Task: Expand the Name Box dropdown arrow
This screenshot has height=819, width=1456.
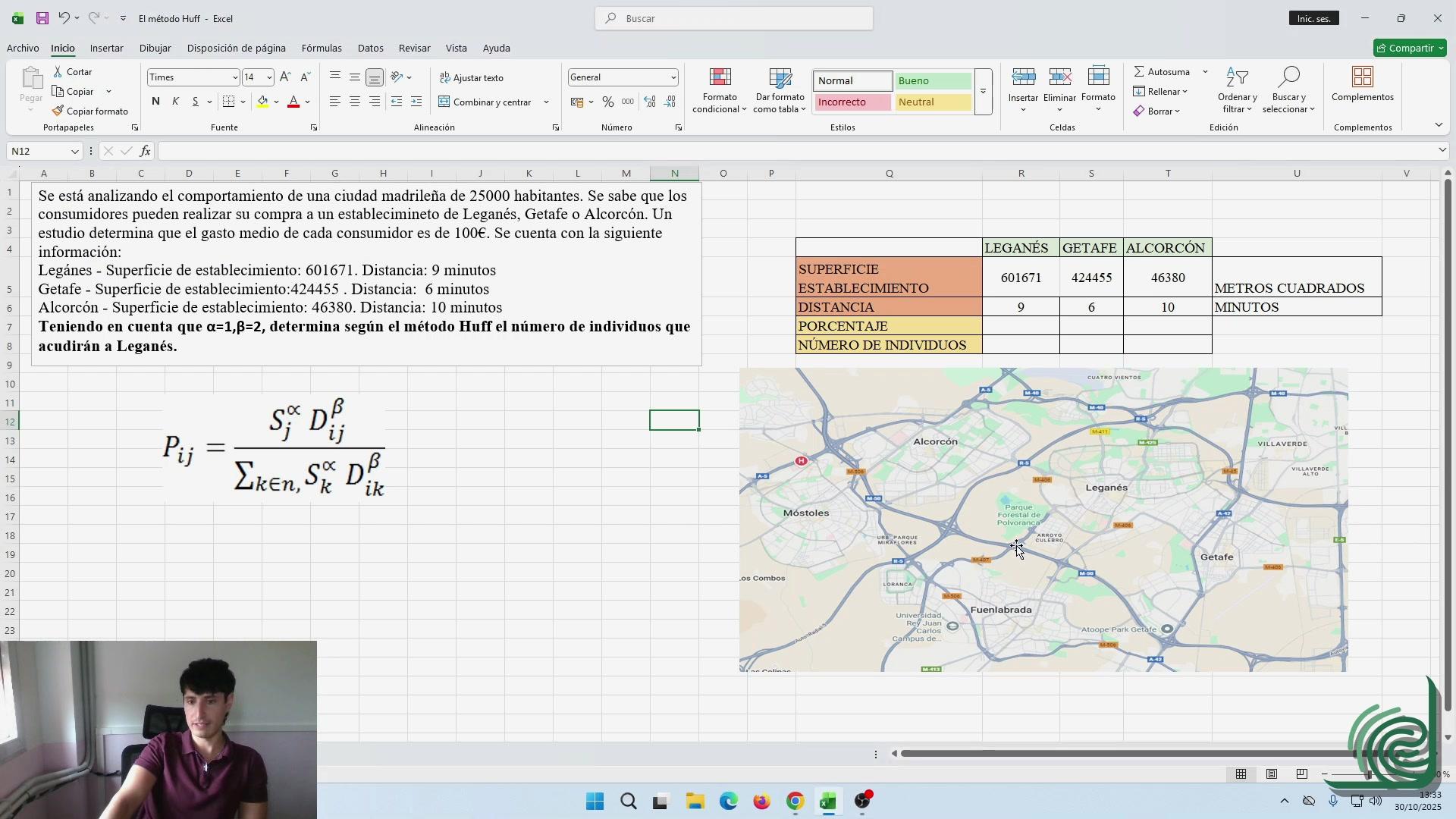Action: [74, 152]
